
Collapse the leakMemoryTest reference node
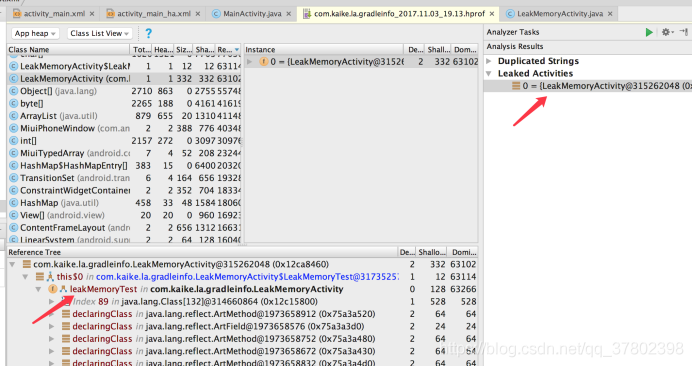coord(38,289)
